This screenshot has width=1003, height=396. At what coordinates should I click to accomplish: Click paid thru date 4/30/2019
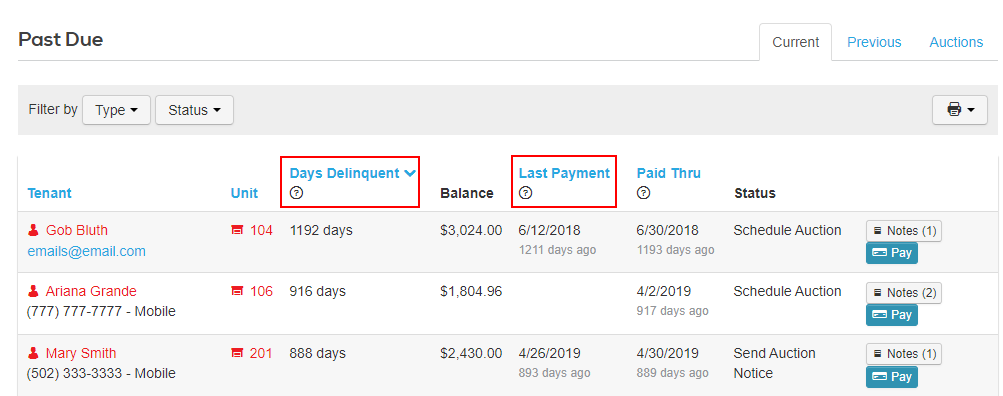pyautogui.click(x=668, y=353)
